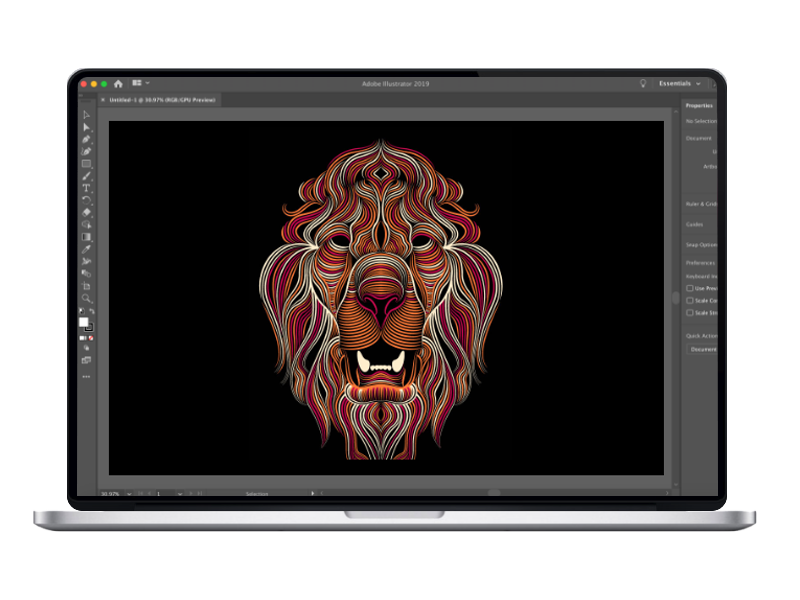Viewport: 800px width, 600px height.
Task: Toggle Draw Normal drawing mode
Action: [x=86, y=348]
